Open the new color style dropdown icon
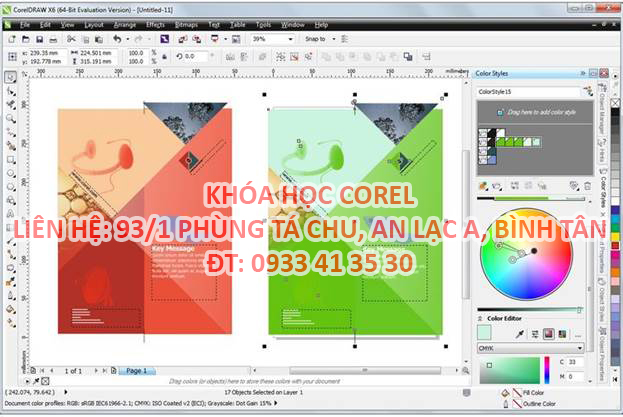623x417 pixels. click(484, 186)
